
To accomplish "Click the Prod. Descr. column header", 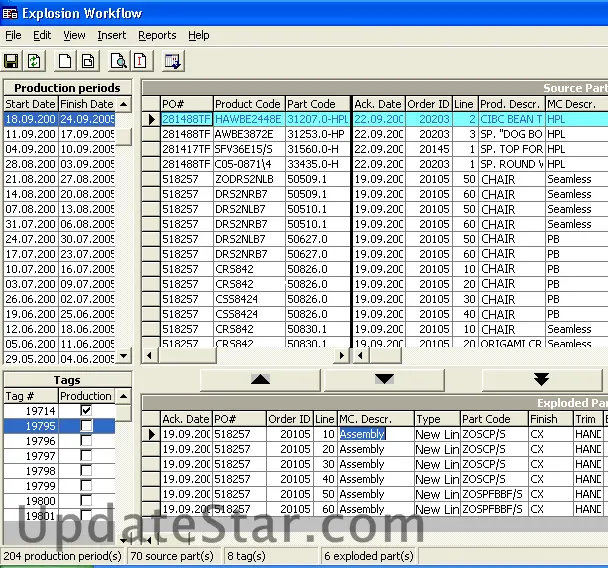I will coord(511,104).
